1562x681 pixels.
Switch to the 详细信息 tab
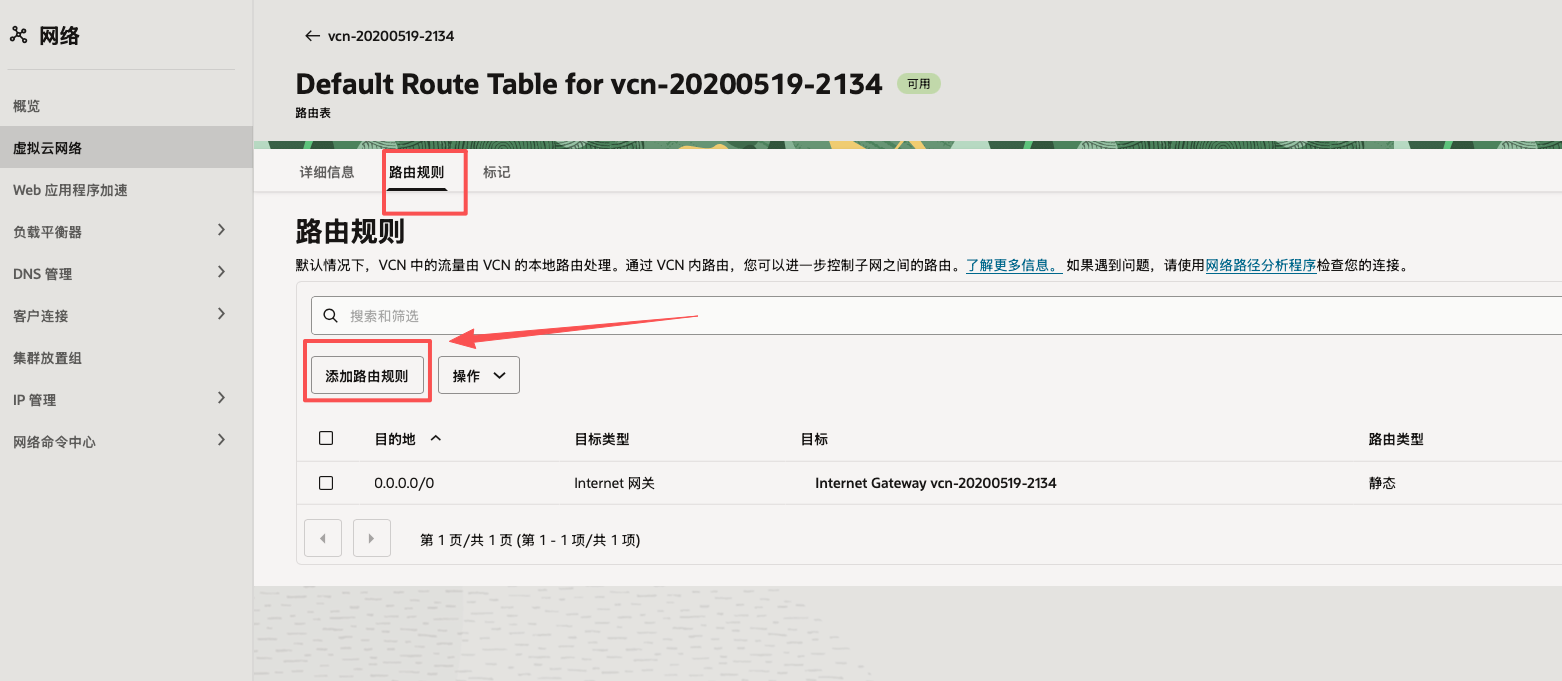click(327, 172)
